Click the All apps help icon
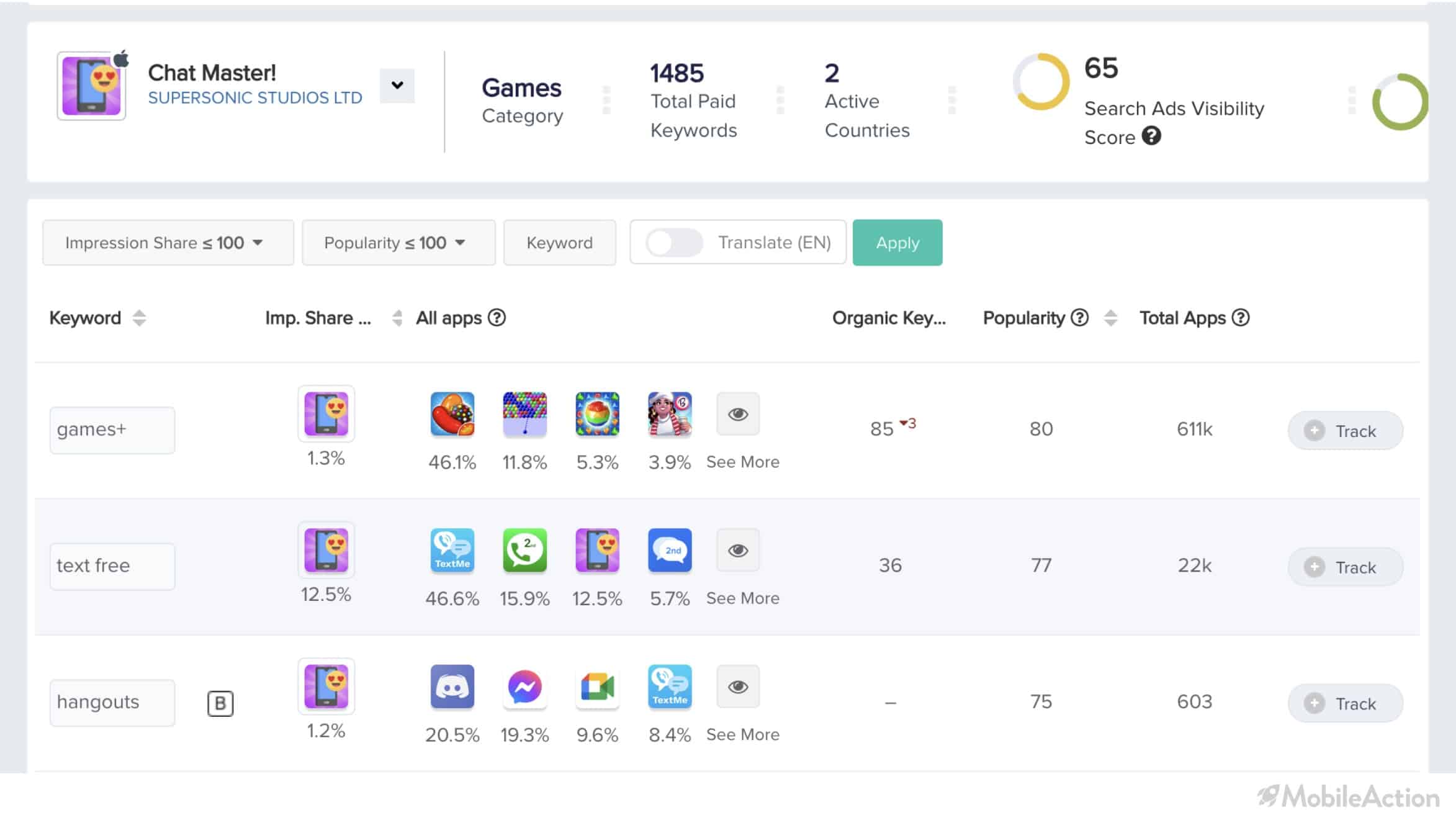 497,318
